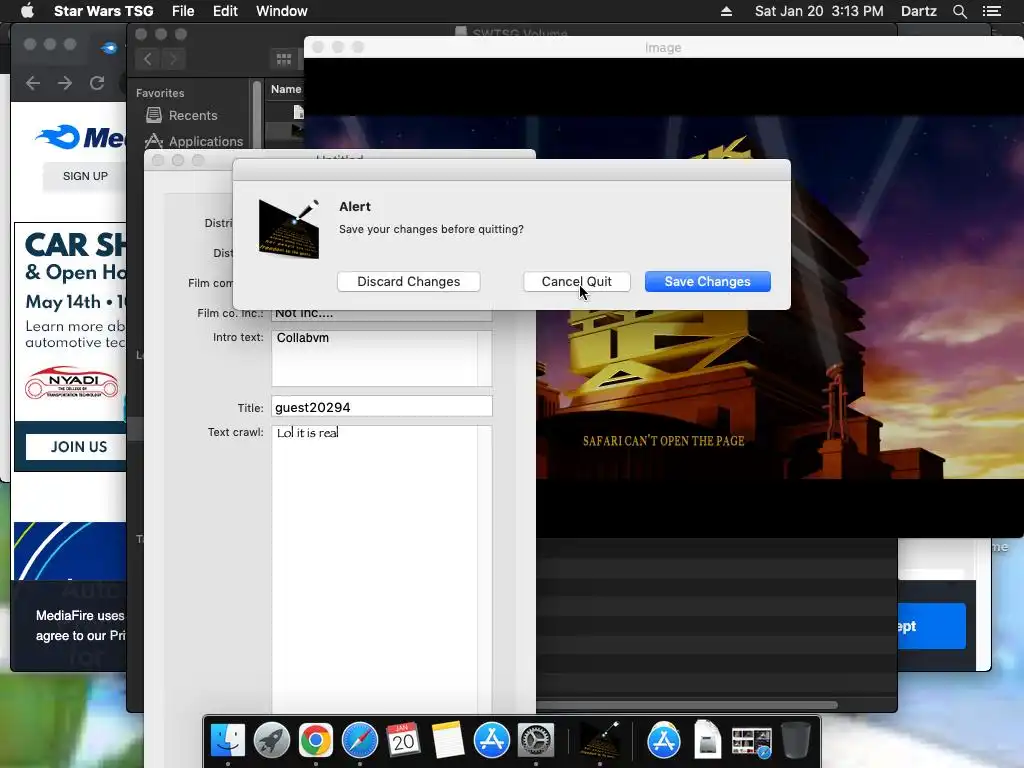Click the Name column header in Finder

pos(286,89)
